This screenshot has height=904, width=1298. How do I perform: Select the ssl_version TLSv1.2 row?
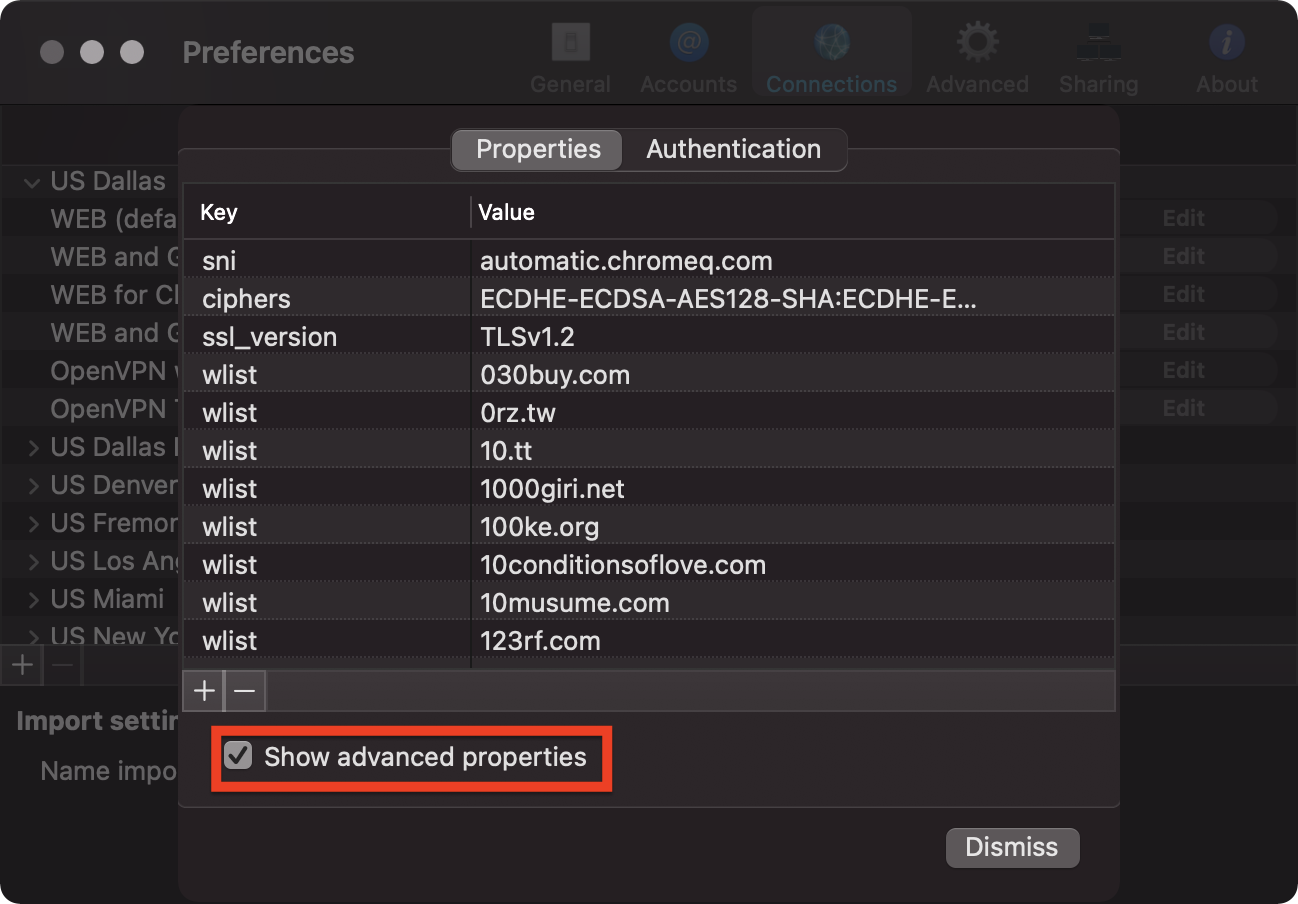pos(648,337)
